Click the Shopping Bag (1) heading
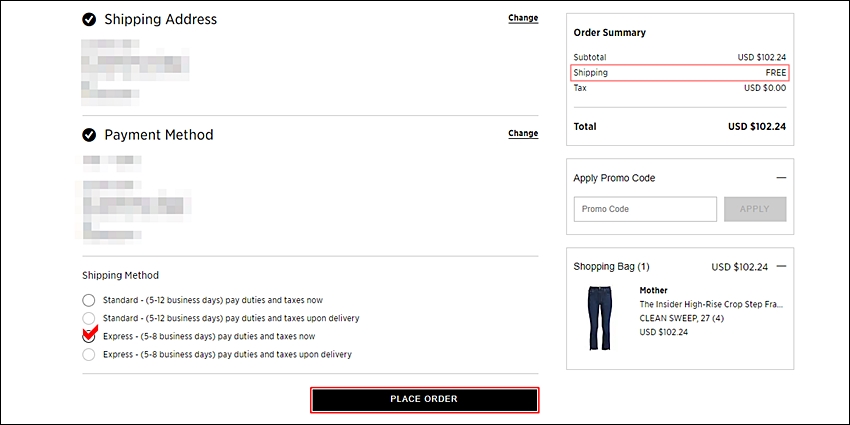This screenshot has height=425, width=850. (611, 267)
